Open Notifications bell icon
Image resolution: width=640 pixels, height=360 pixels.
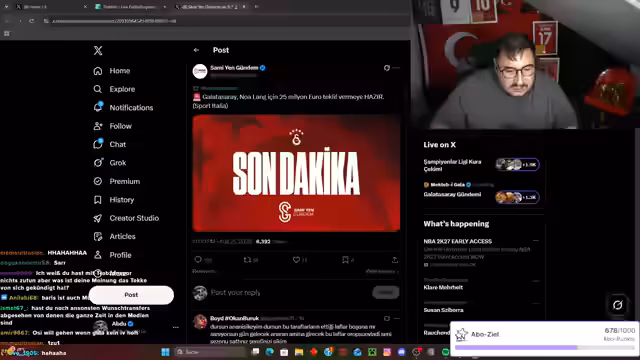(x=98, y=107)
